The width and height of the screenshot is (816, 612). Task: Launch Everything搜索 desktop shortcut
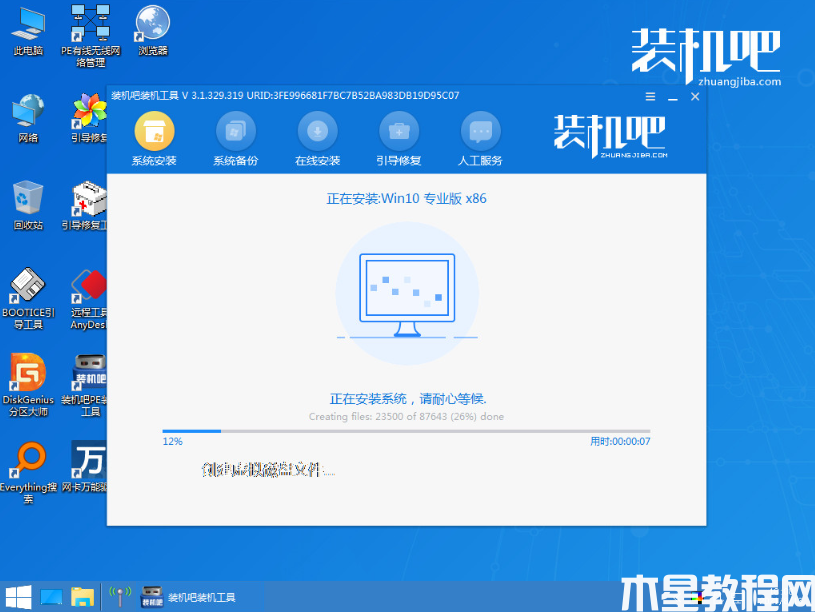pos(28,473)
